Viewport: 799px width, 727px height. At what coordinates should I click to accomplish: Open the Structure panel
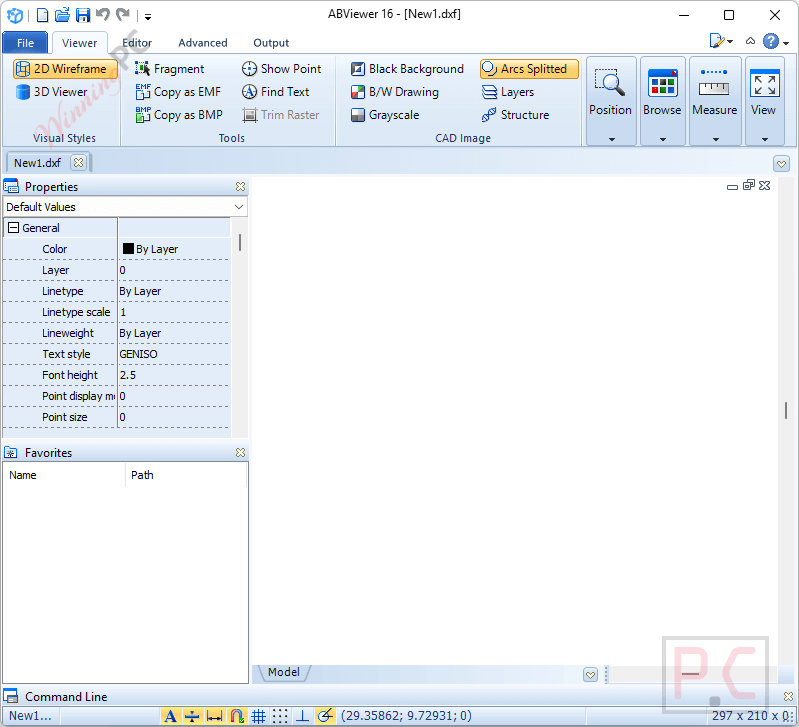[515, 115]
